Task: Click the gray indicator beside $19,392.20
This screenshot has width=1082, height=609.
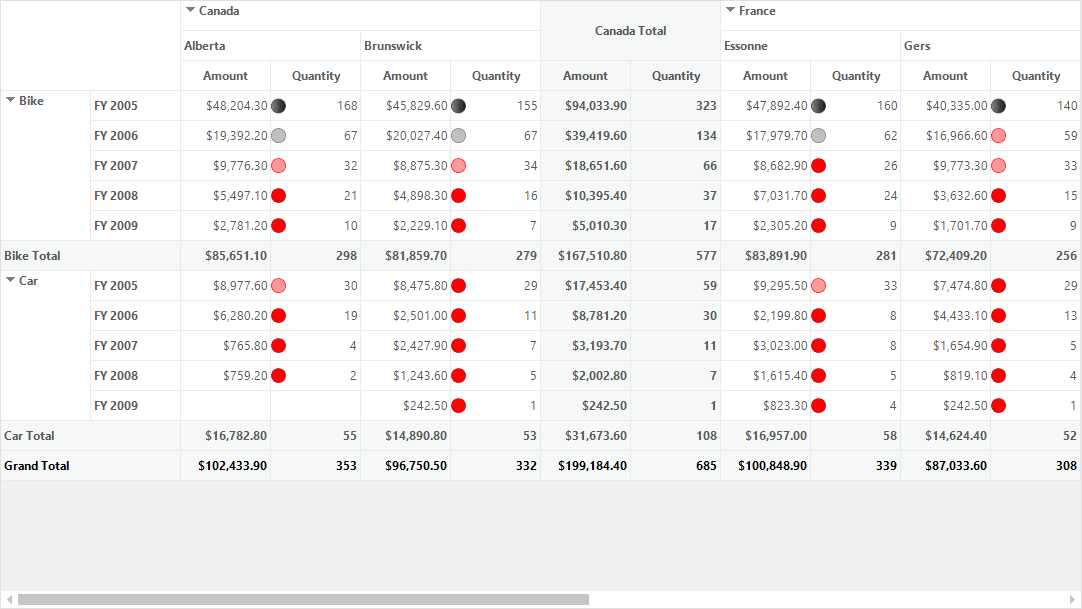Action: 279,136
